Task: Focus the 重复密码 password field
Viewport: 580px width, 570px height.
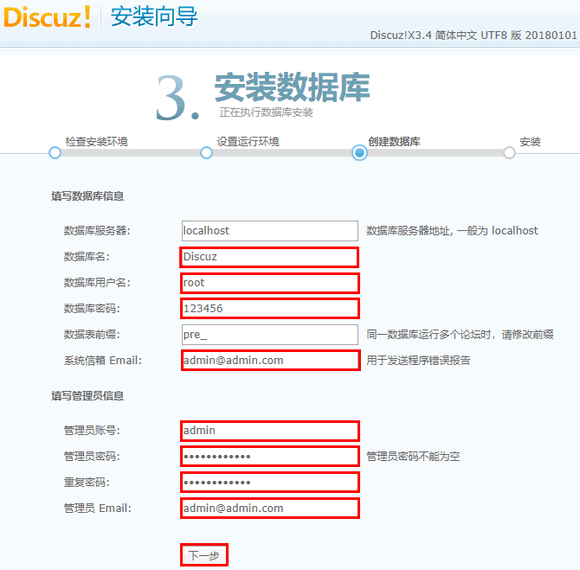Action: (x=270, y=482)
